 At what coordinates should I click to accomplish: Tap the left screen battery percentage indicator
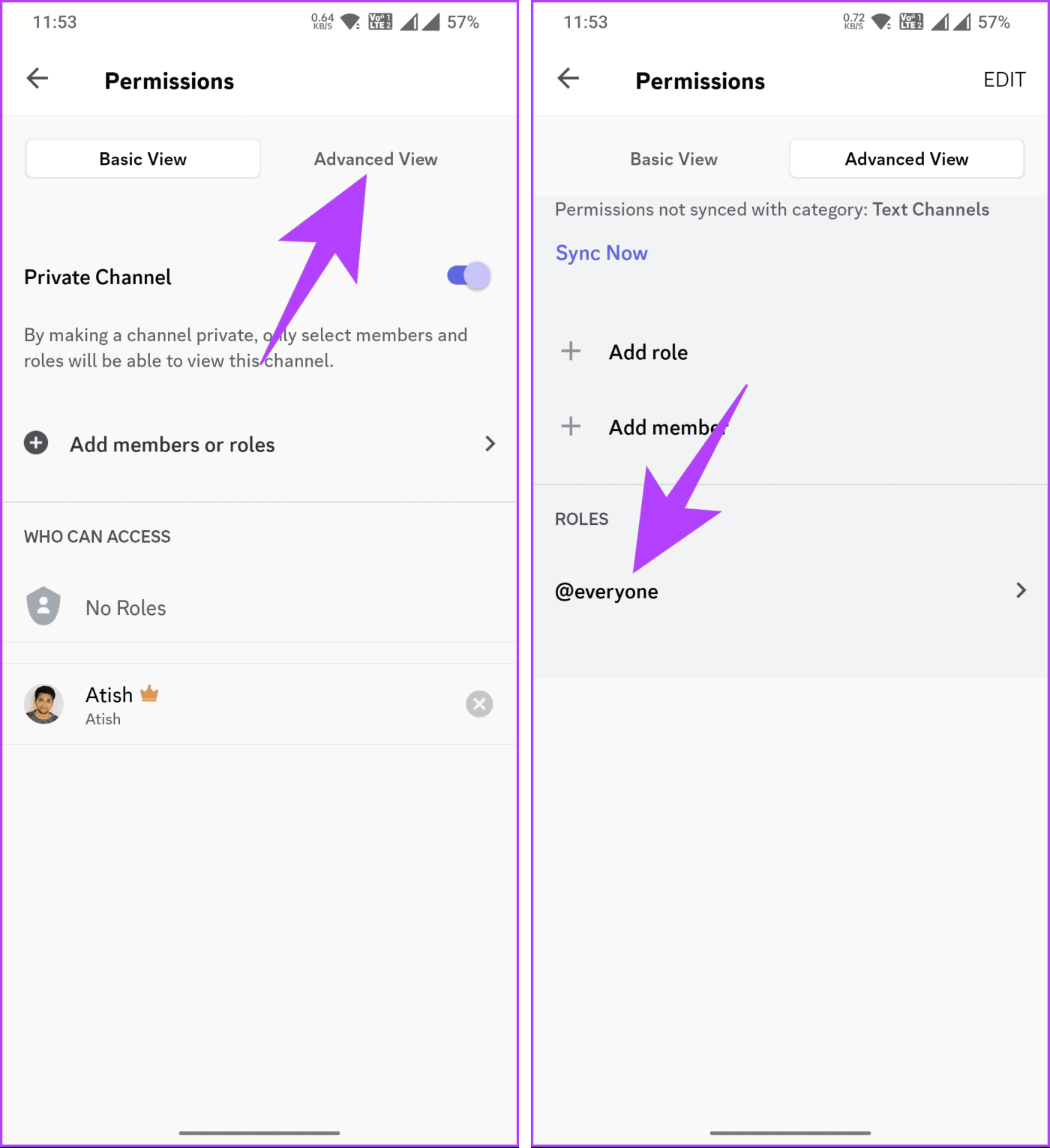463,22
